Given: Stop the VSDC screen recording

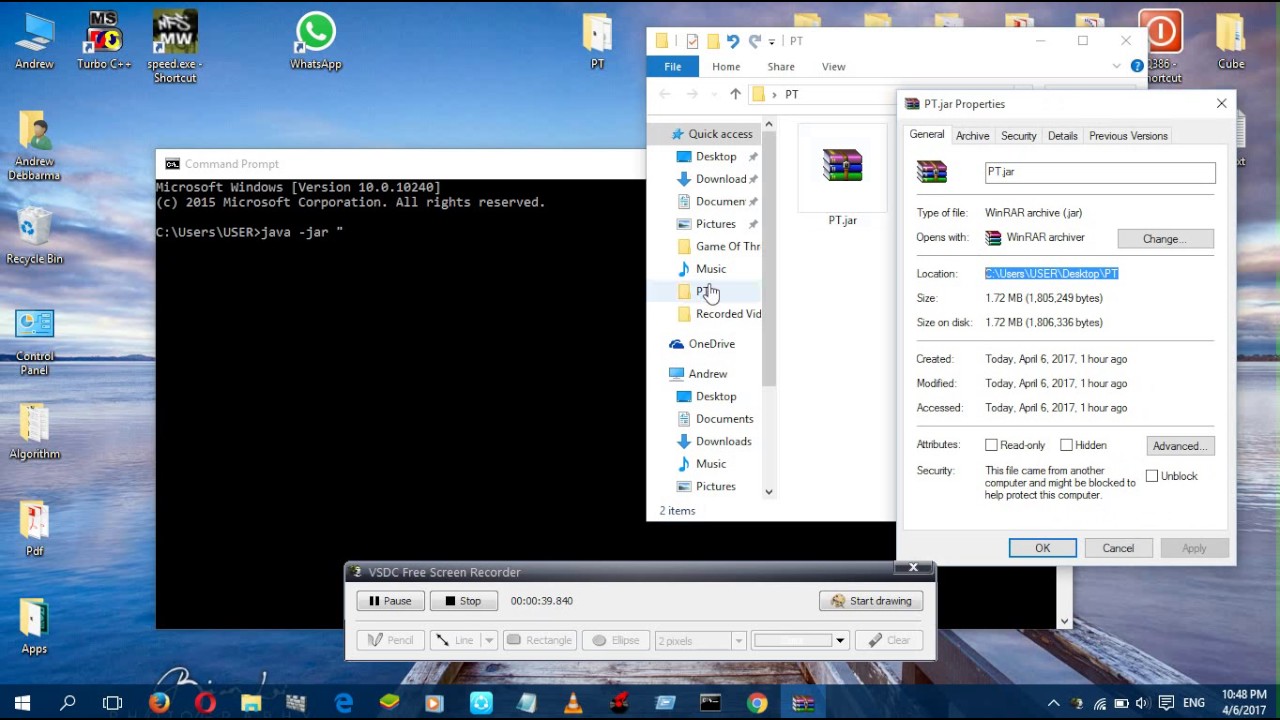Looking at the screenshot, I should (x=463, y=601).
